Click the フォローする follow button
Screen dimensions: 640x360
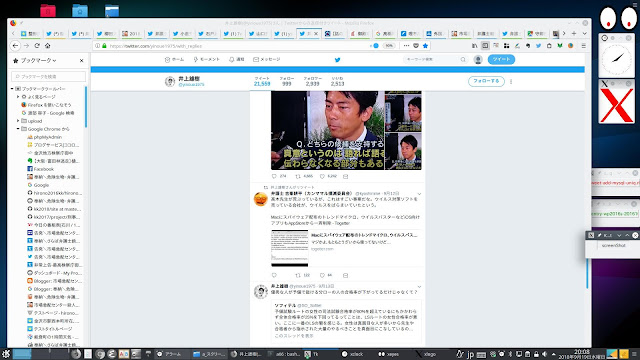[486, 81]
